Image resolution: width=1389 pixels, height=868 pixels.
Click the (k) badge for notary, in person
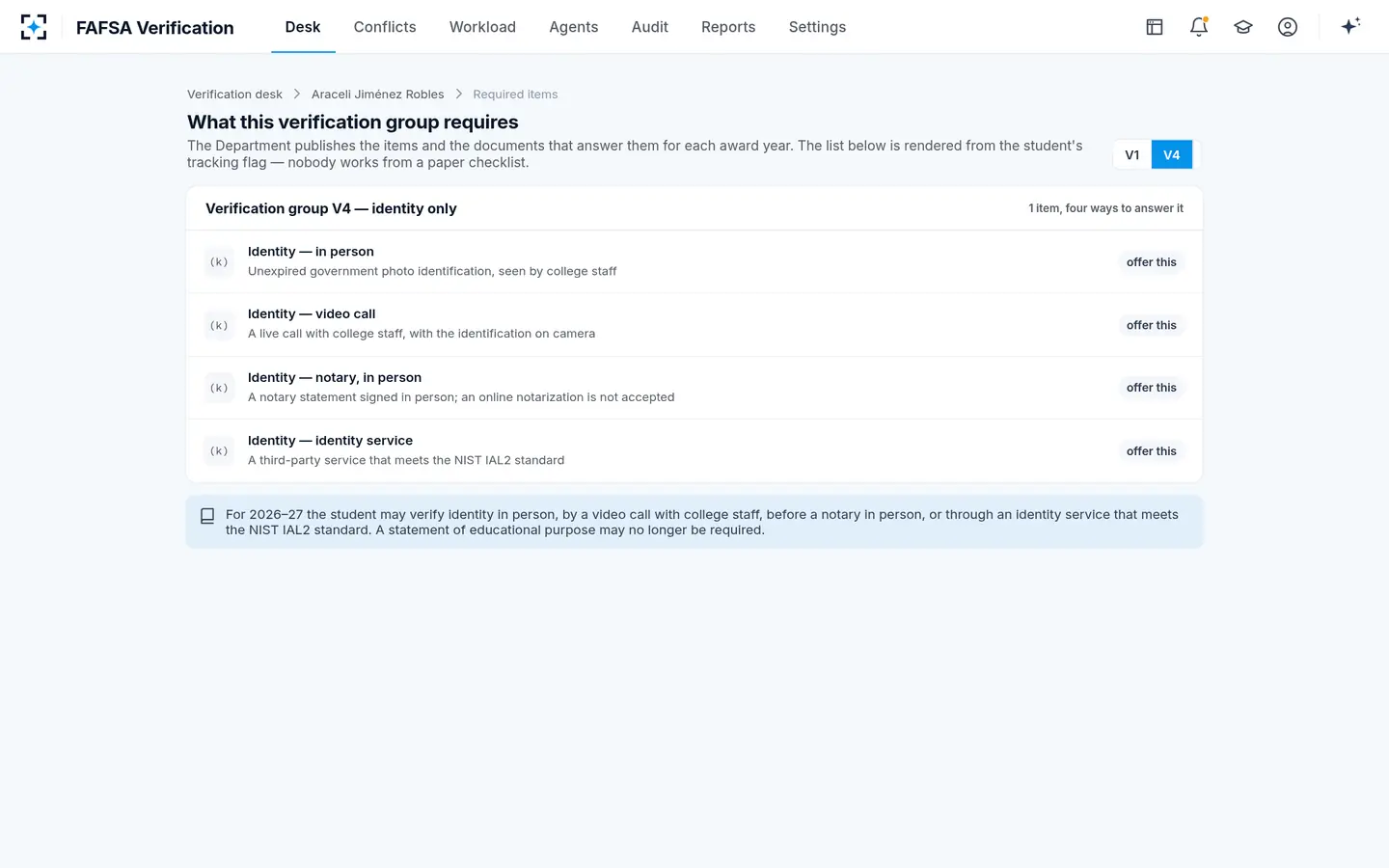[x=219, y=388]
